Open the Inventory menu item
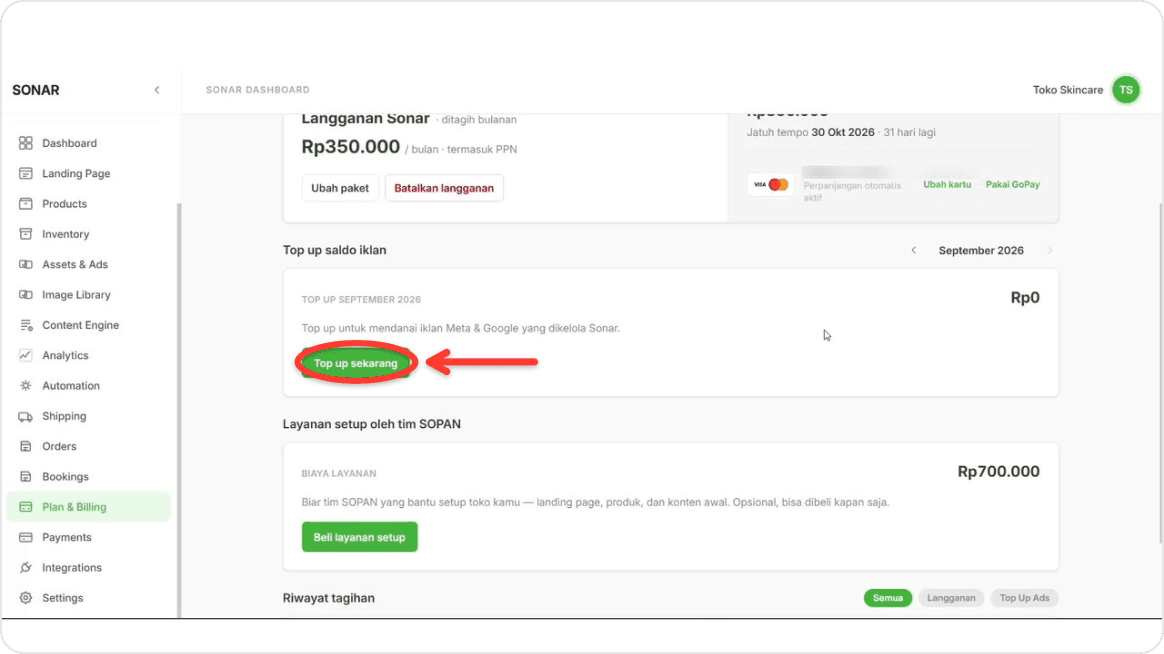The height and width of the screenshot is (654, 1164). point(88,234)
